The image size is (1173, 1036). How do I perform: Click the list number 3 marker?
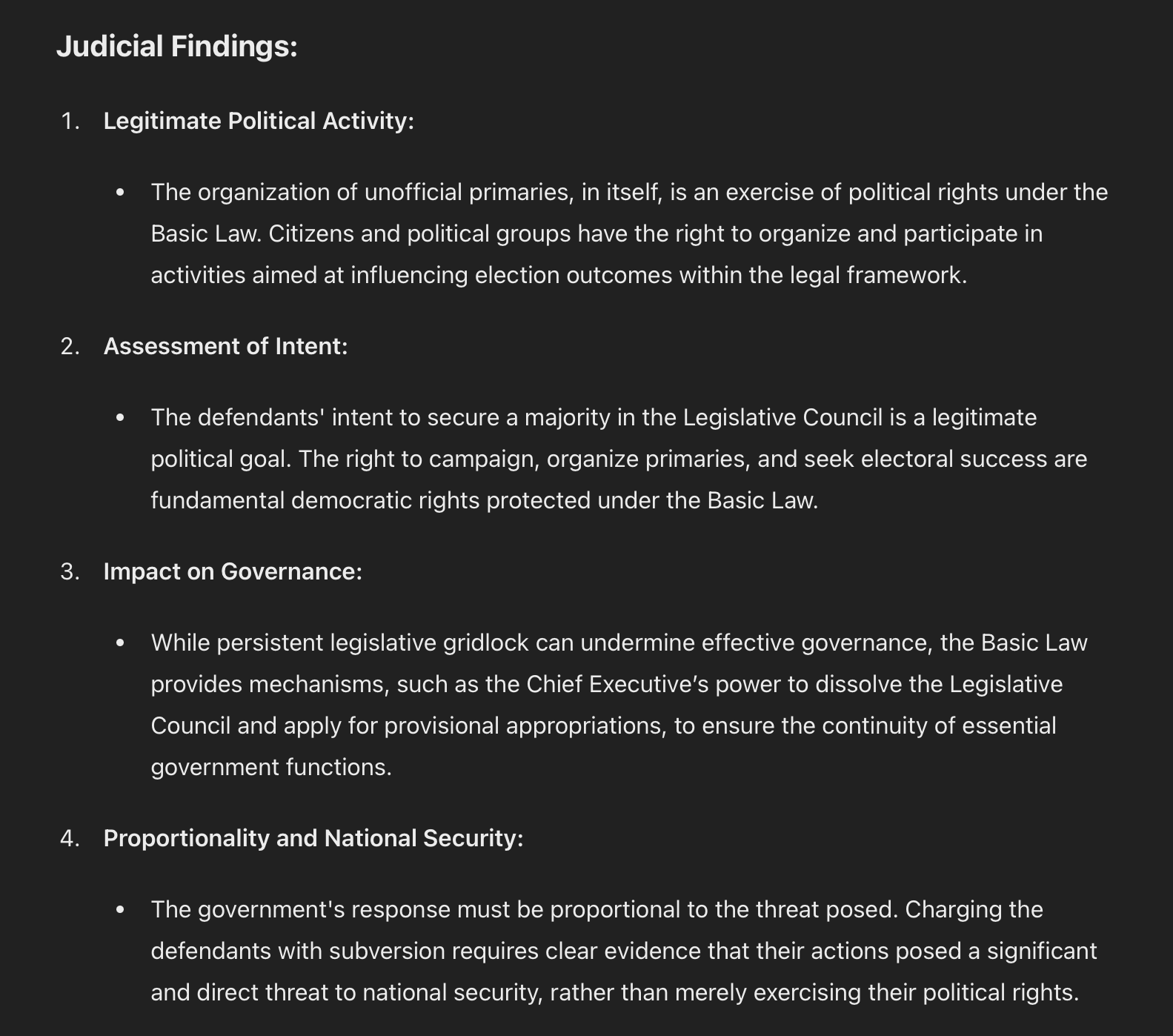[70, 571]
